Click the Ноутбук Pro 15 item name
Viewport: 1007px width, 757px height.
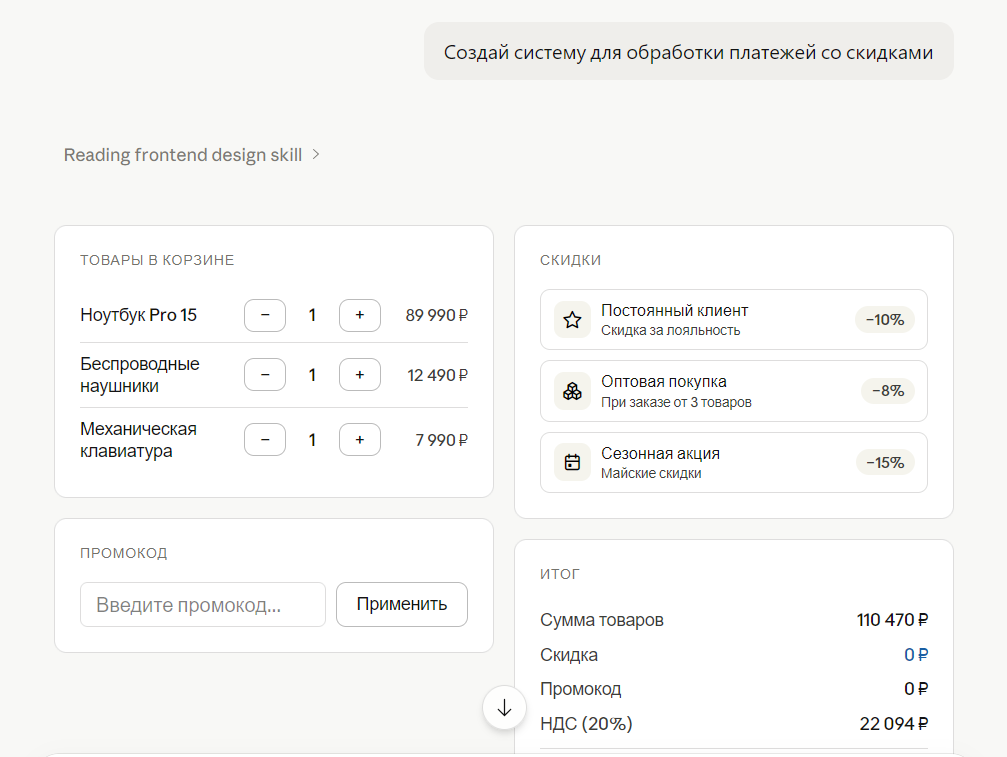click(x=139, y=315)
